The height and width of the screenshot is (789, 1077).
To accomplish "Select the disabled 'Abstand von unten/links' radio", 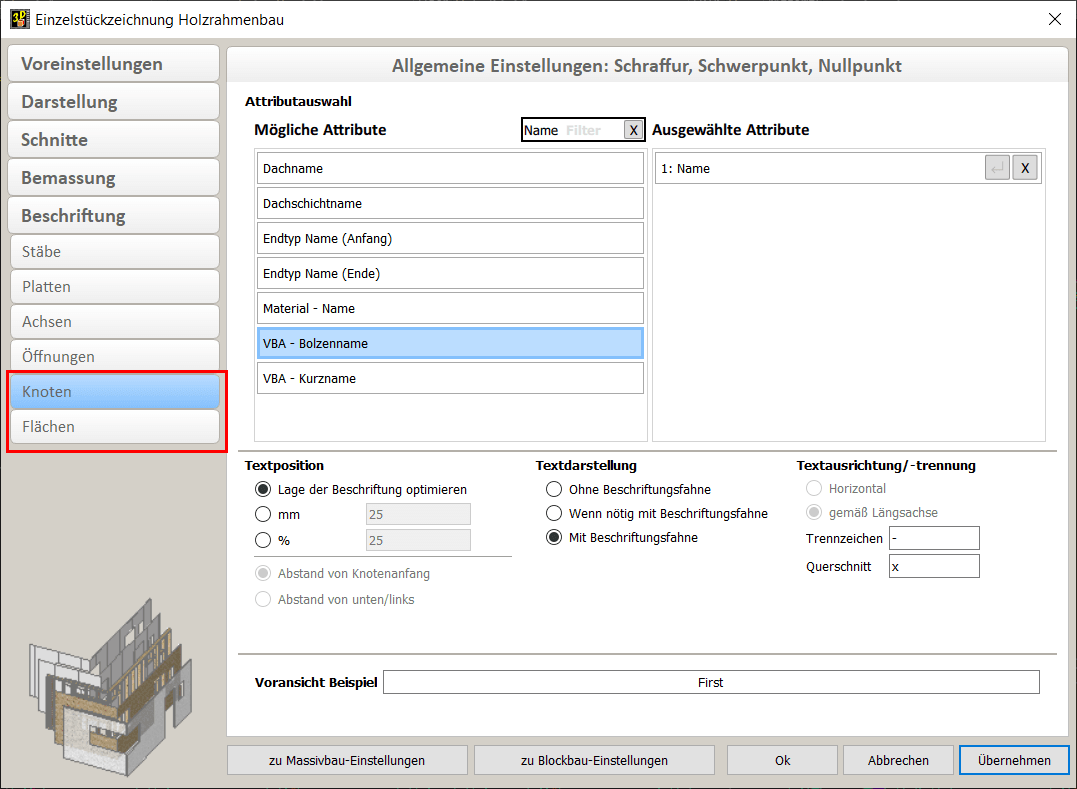I will coord(263,599).
